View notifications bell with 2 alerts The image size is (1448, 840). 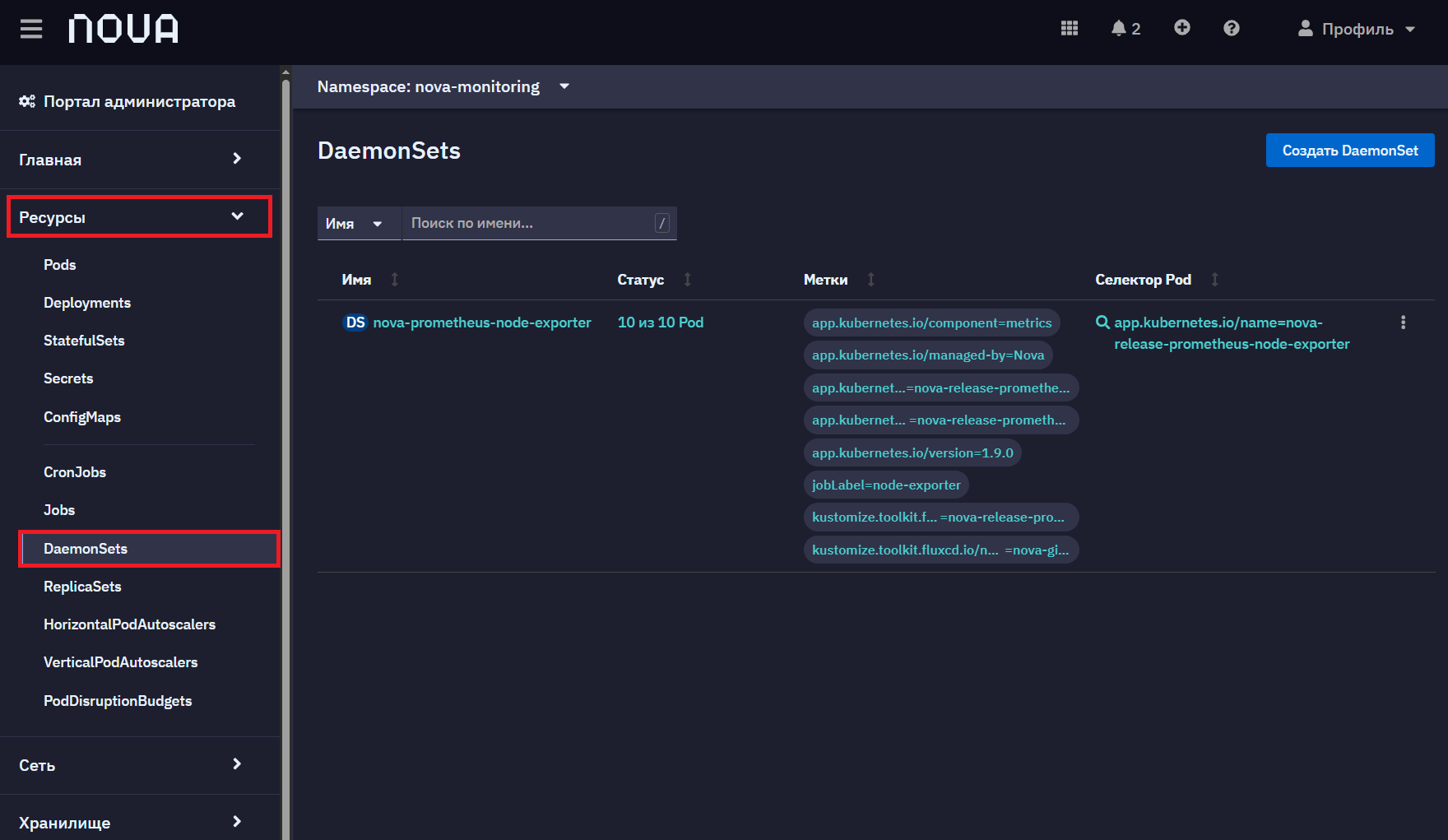1125,29
